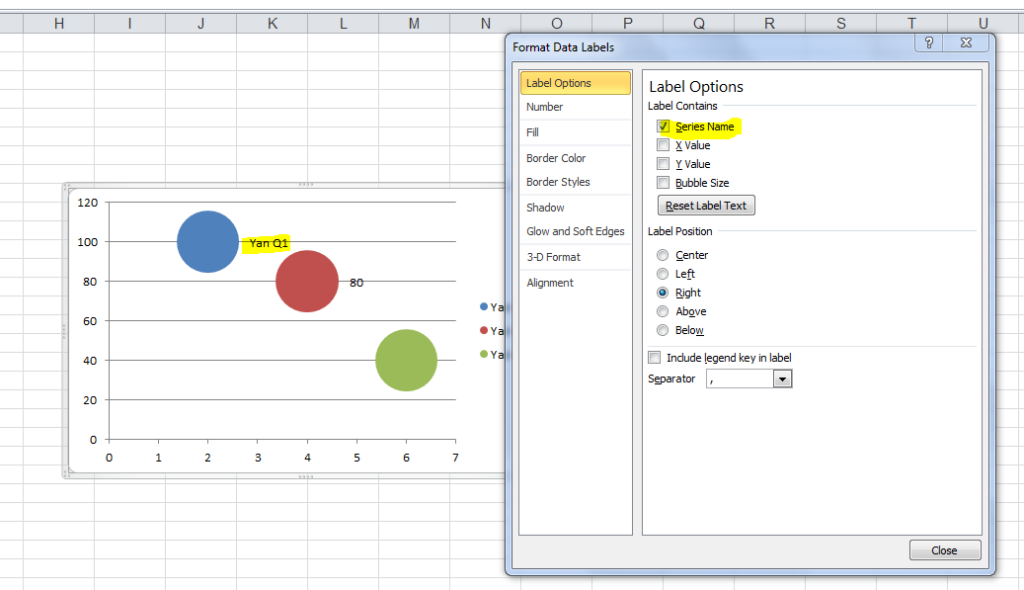The image size is (1024, 590).
Task: Click the red legend marker
Action: [484, 331]
